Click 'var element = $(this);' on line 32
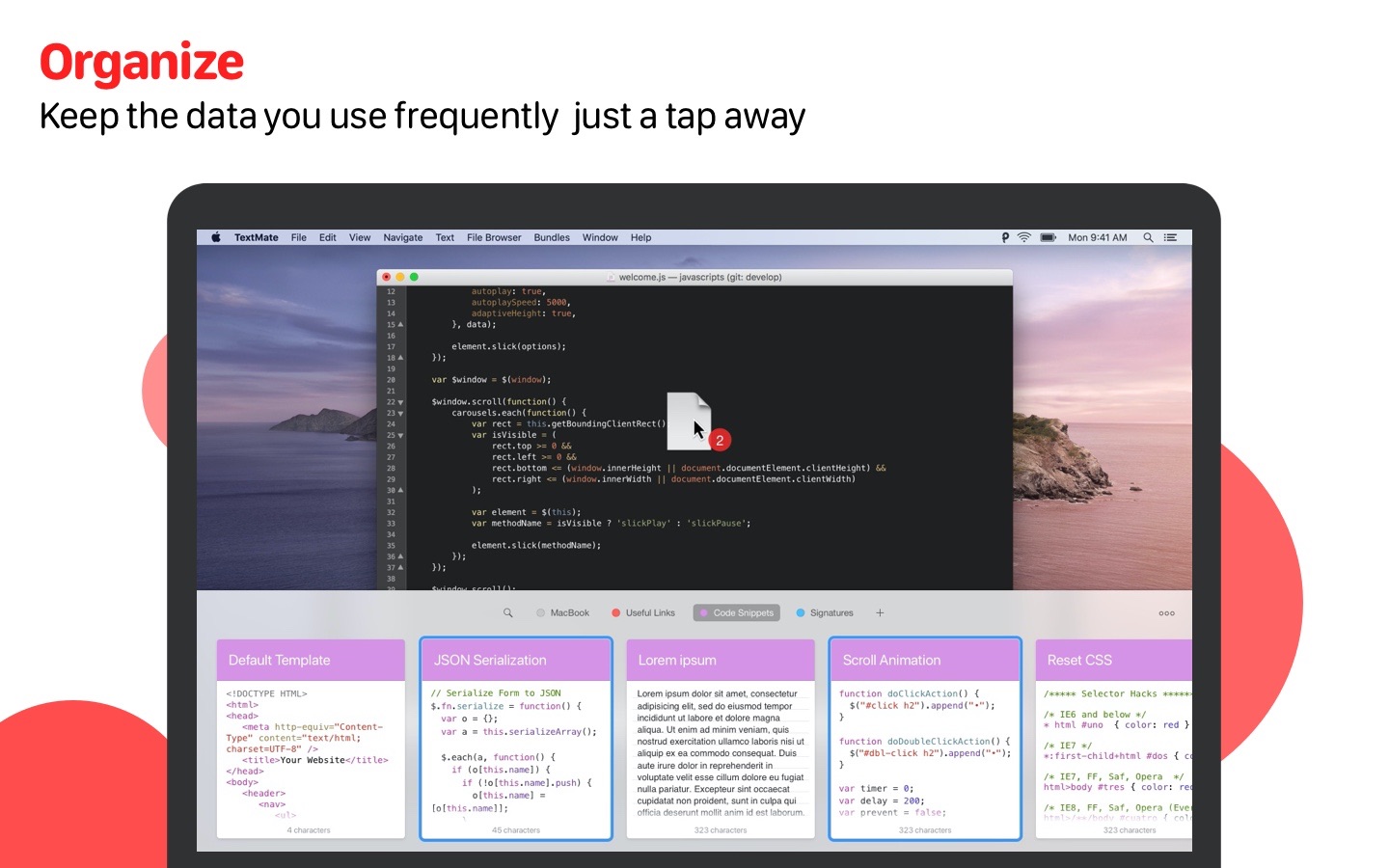This screenshot has width=1389, height=868. (x=527, y=512)
